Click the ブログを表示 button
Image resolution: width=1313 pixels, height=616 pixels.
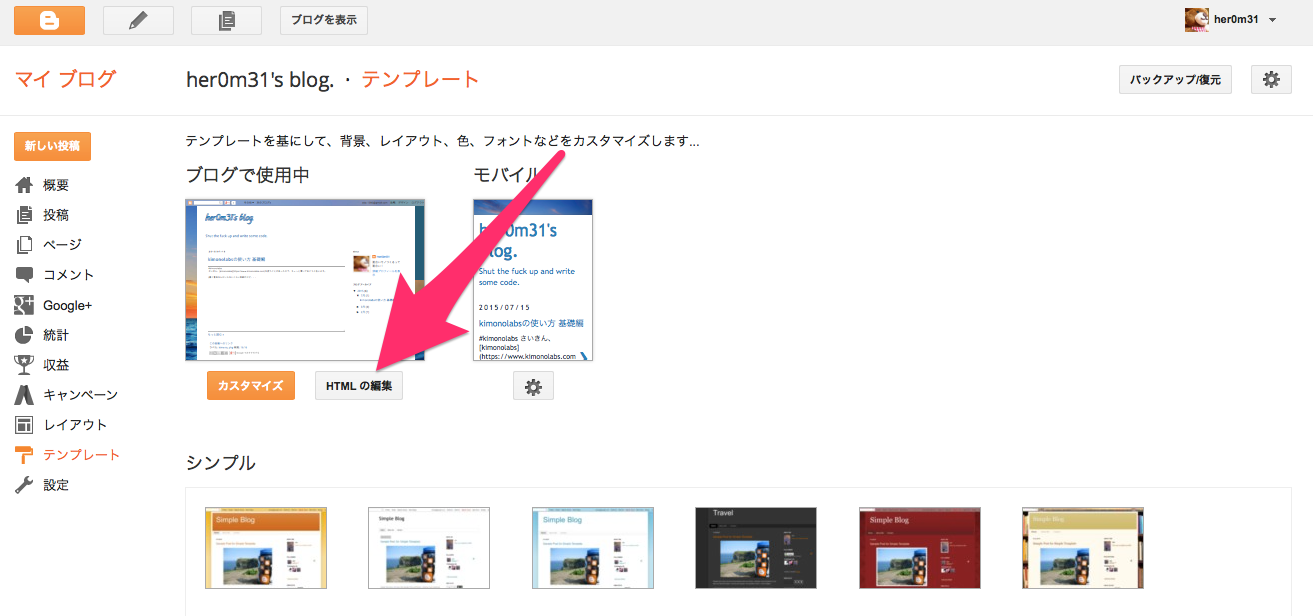pyautogui.click(x=323, y=20)
